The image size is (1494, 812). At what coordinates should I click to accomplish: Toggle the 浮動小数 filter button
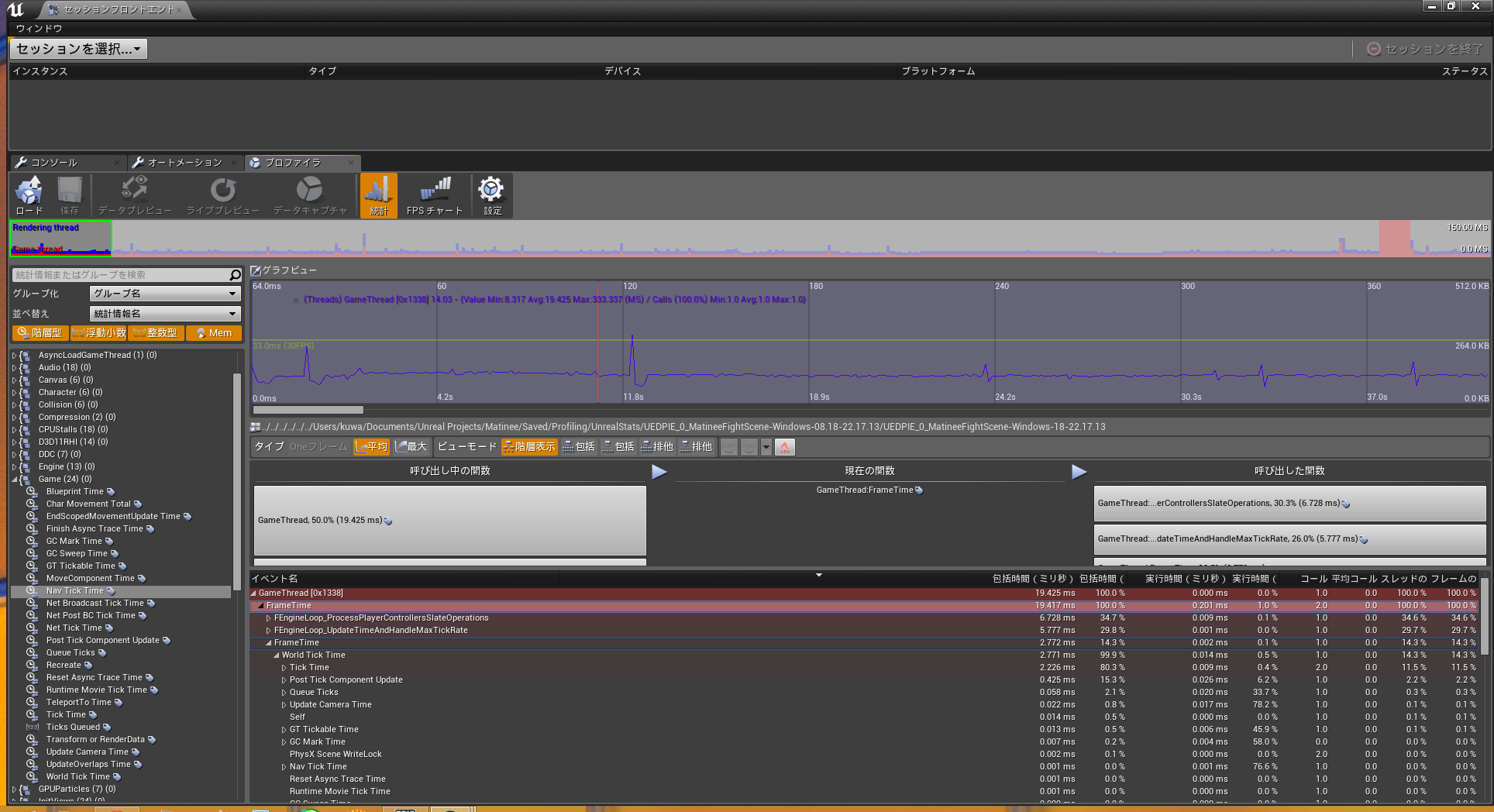(98, 333)
